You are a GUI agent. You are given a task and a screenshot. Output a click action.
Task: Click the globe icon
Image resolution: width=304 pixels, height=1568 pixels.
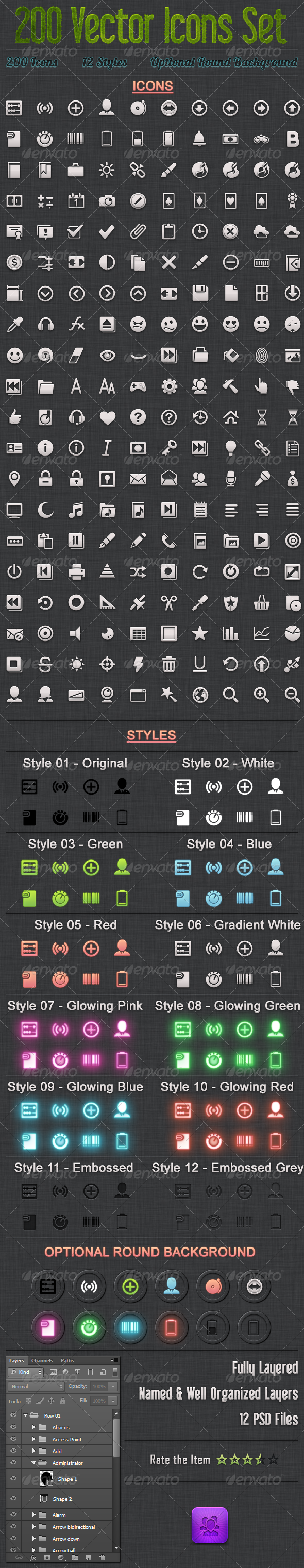pyautogui.click(x=200, y=695)
